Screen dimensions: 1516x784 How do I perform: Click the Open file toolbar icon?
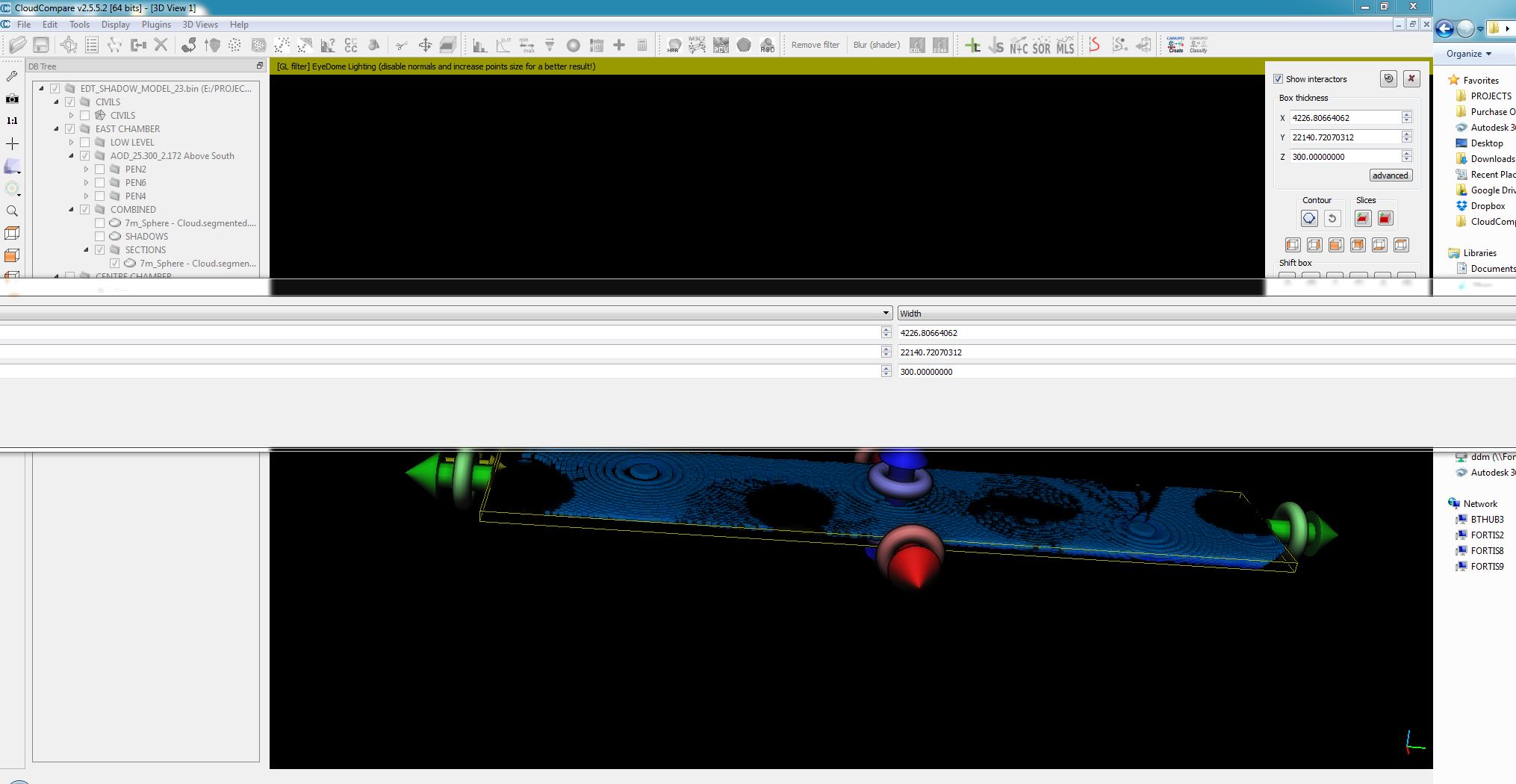click(18, 45)
